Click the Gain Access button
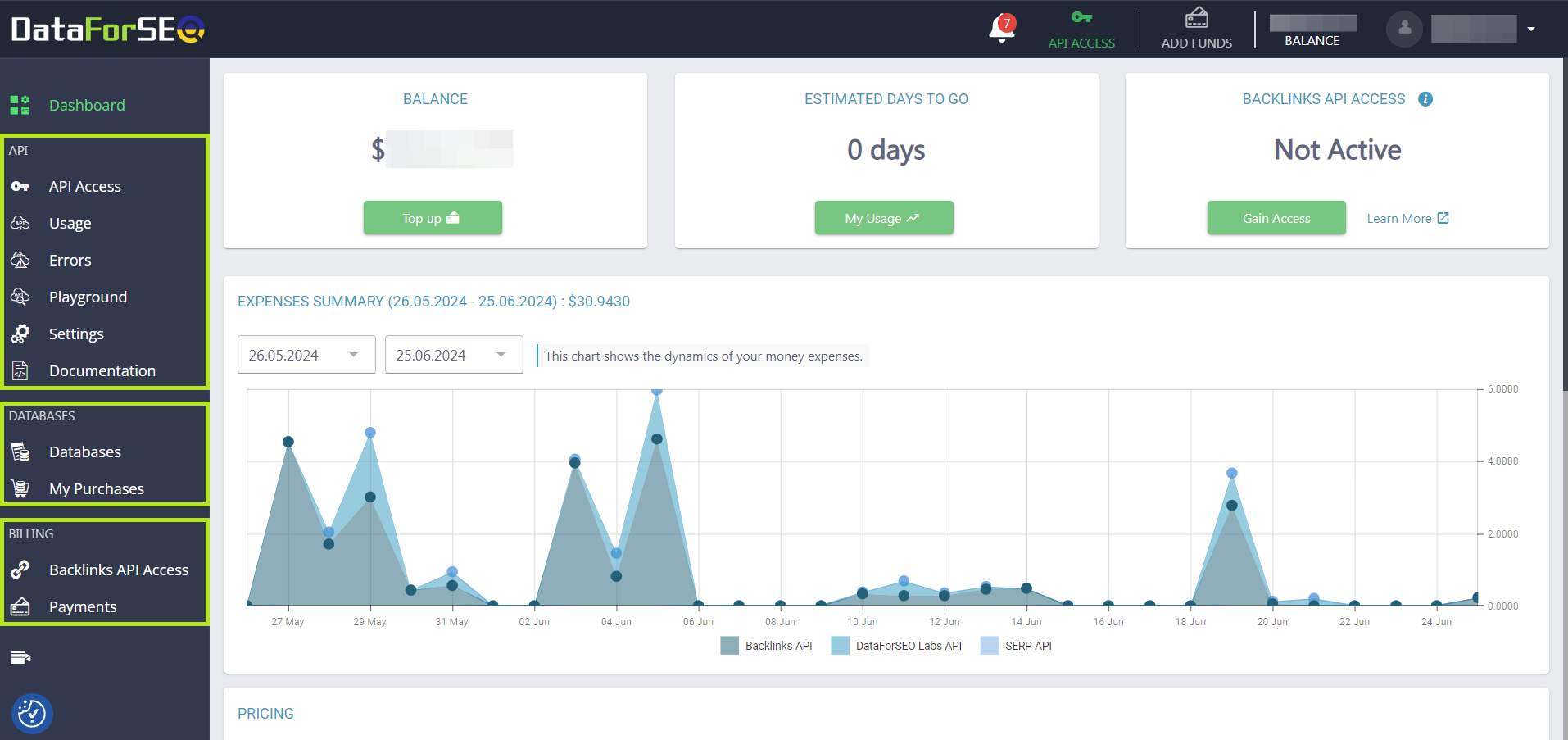This screenshot has width=1568, height=740. [1276, 218]
